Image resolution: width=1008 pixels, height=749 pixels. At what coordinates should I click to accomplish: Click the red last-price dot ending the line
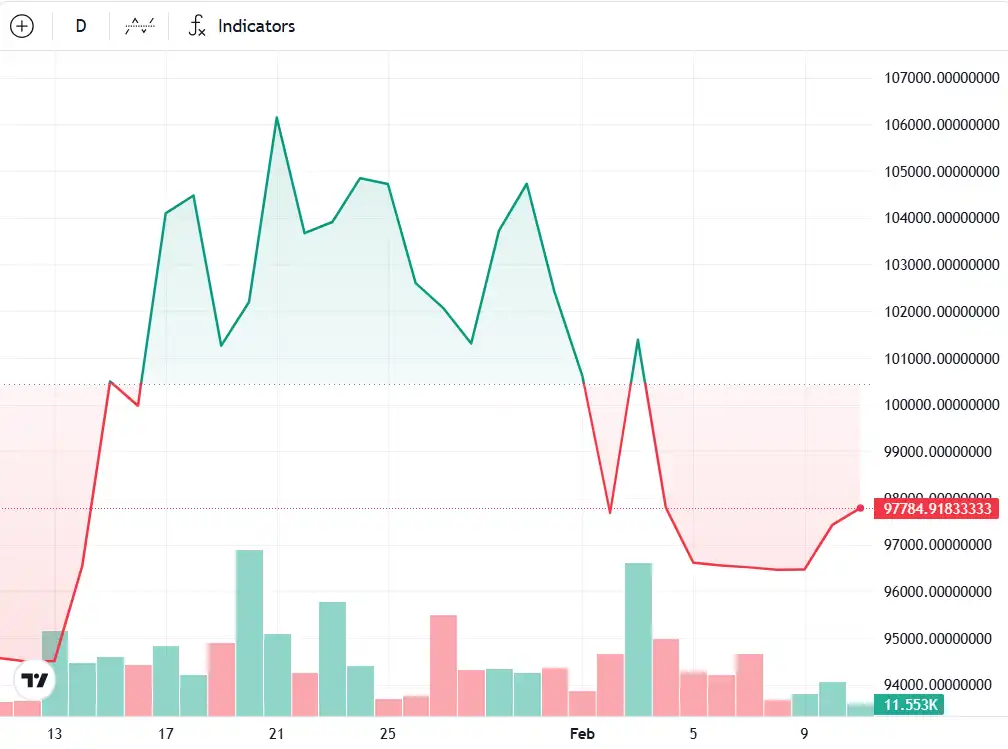[x=860, y=508]
